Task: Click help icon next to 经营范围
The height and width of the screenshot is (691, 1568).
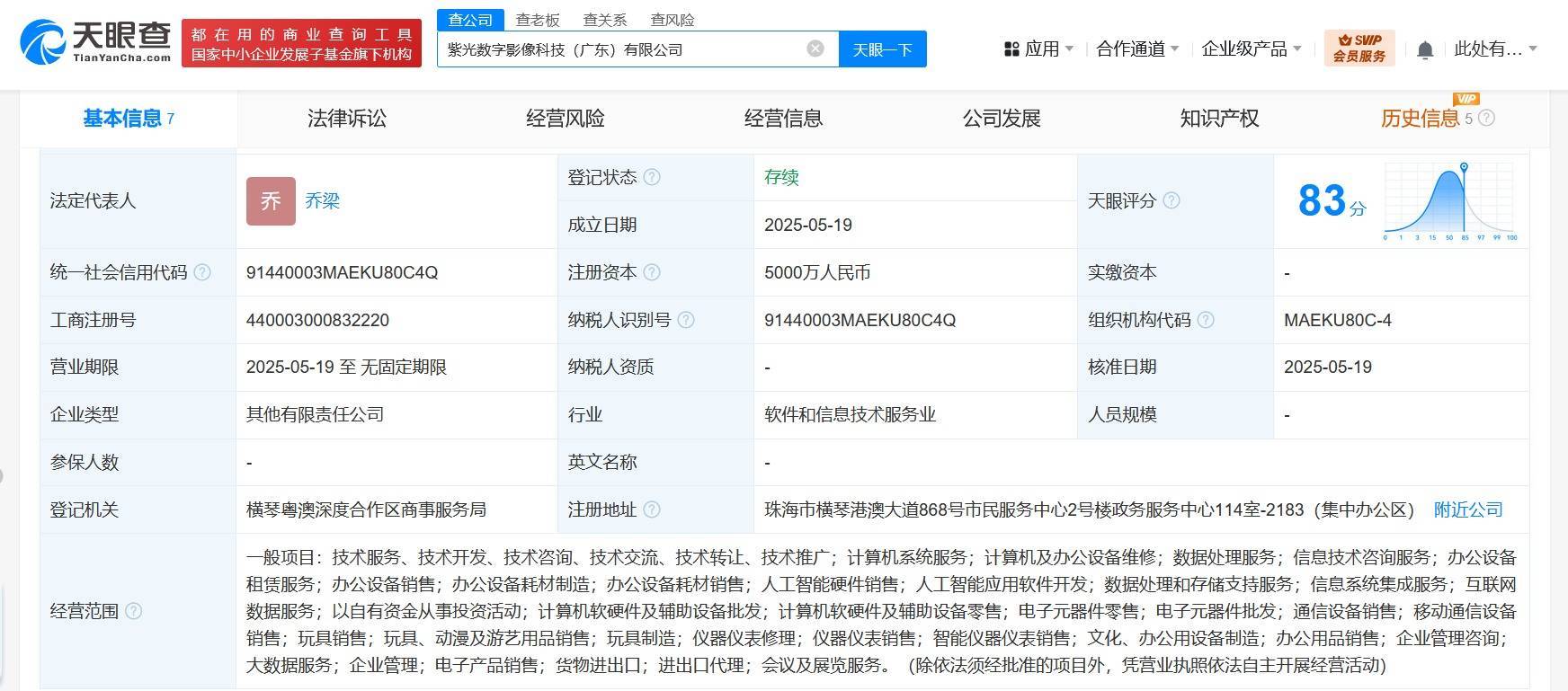Action: tap(134, 611)
